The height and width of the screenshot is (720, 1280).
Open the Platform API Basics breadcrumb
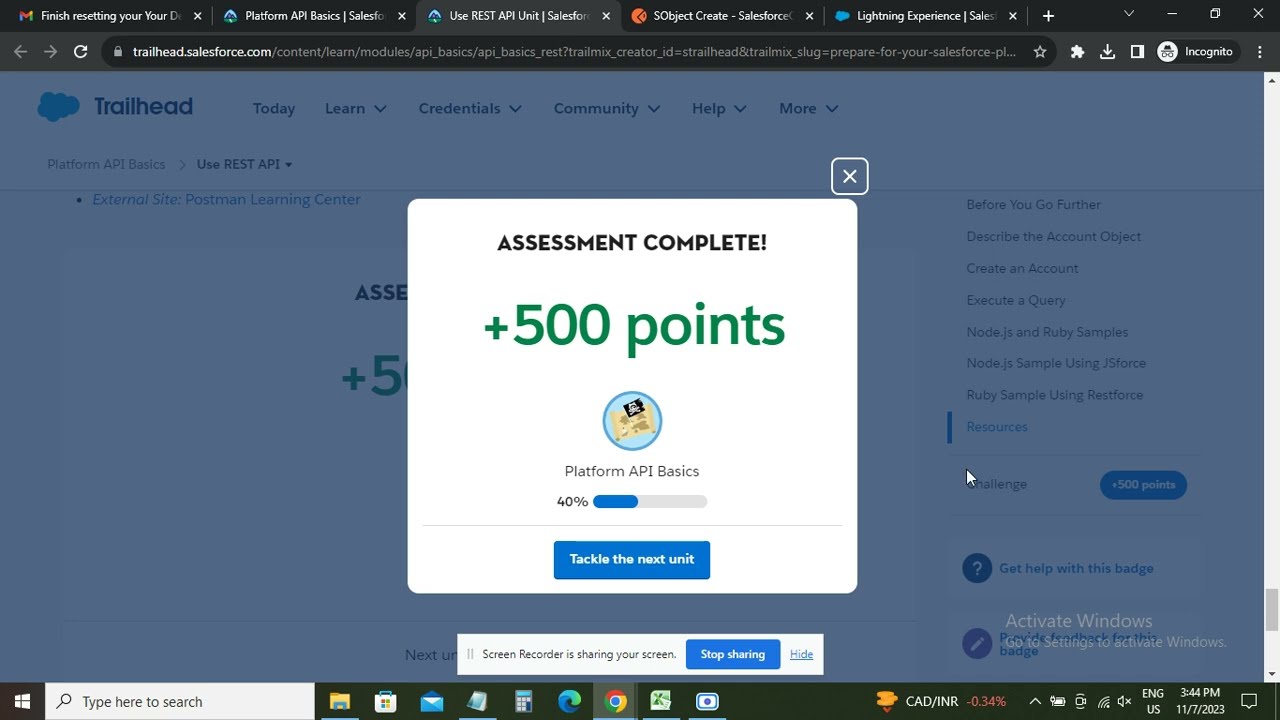106,164
